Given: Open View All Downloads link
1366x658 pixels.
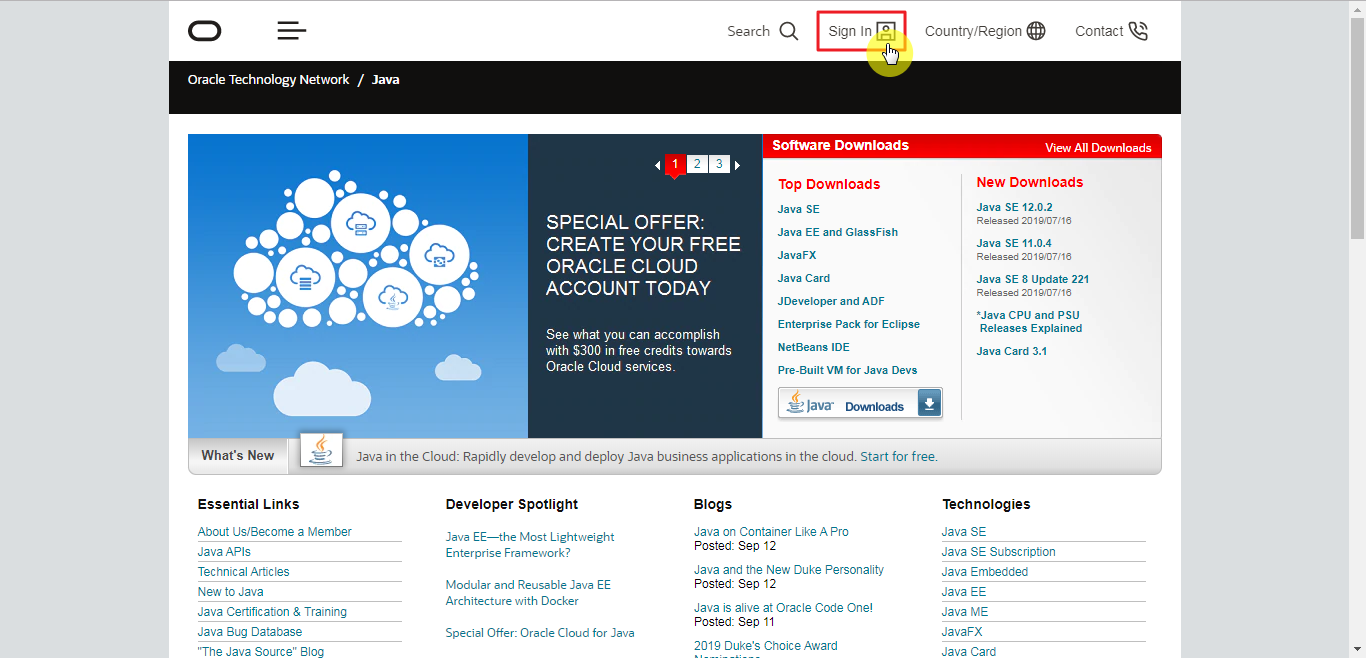Looking at the screenshot, I should coord(1098,147).
